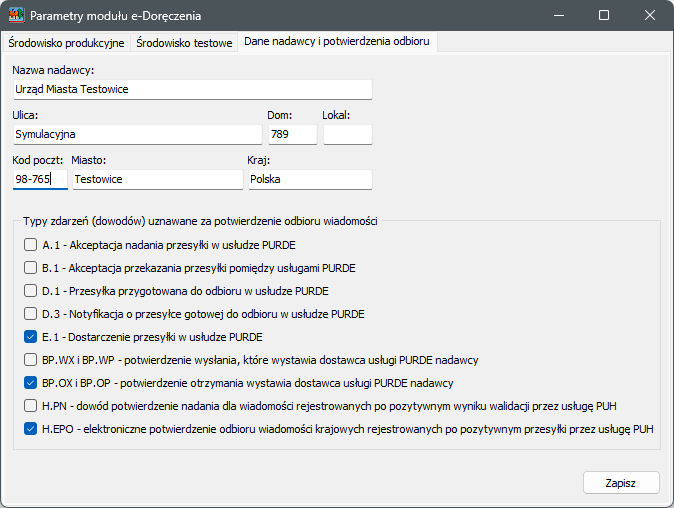
Task: Disable BP.OX i BP.OP potwierdzenie otrzymania
Action: point(31,383)
